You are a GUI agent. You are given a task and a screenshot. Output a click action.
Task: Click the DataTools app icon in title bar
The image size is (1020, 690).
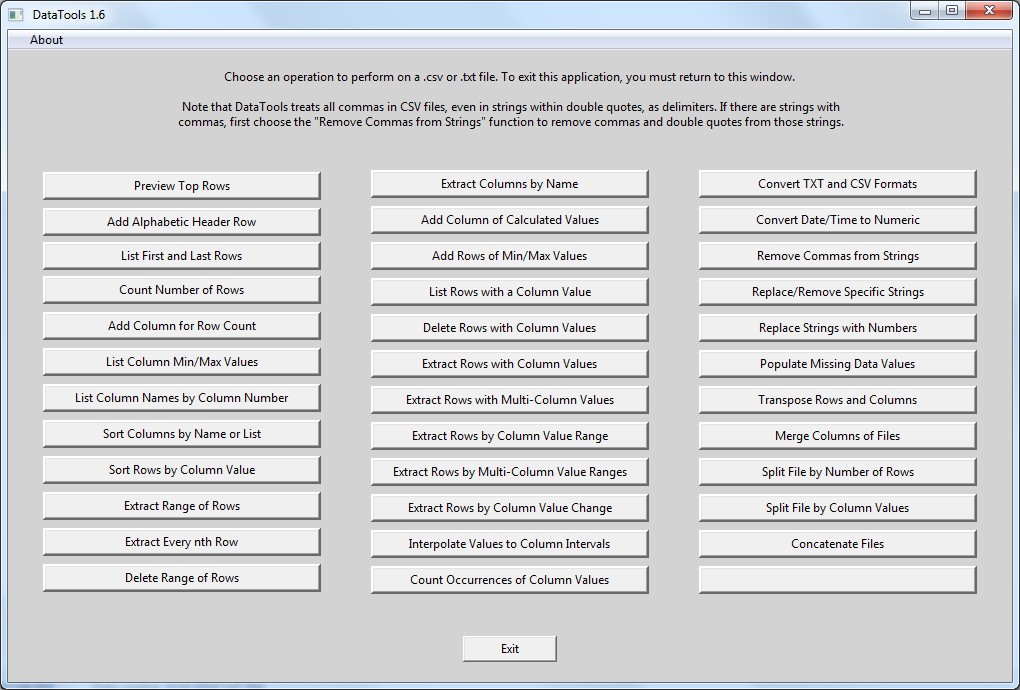pos(16,15)
